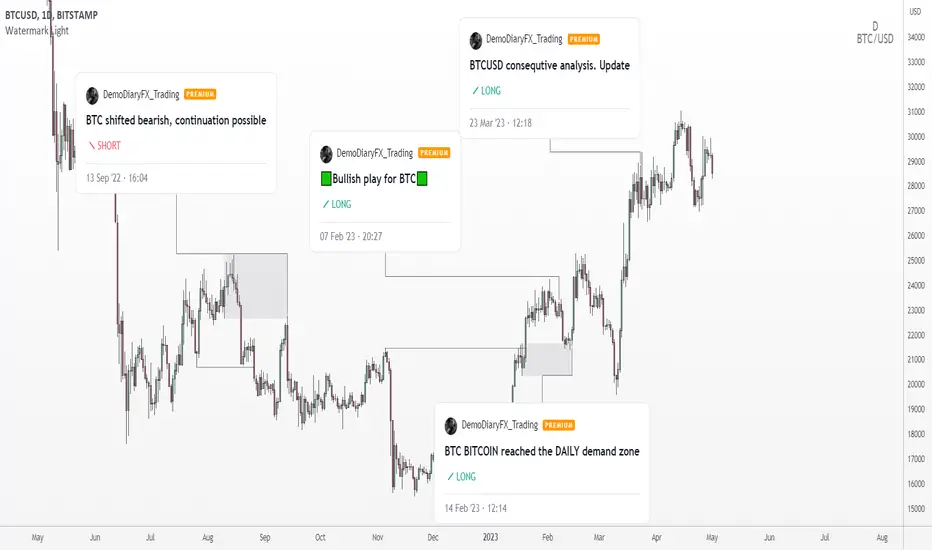Click the avatar on the 23 Mar '23 idea card
The width and height of the screenshot is (932, 550).
coord(476,40)
